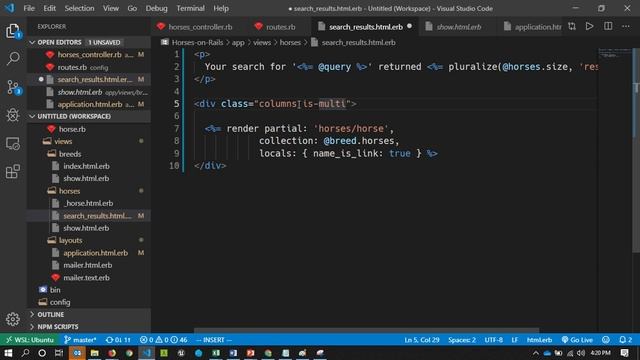The width and height of the screenshot is (640, 360).
Task: Open the Edit menu
Action: [49, 8]
